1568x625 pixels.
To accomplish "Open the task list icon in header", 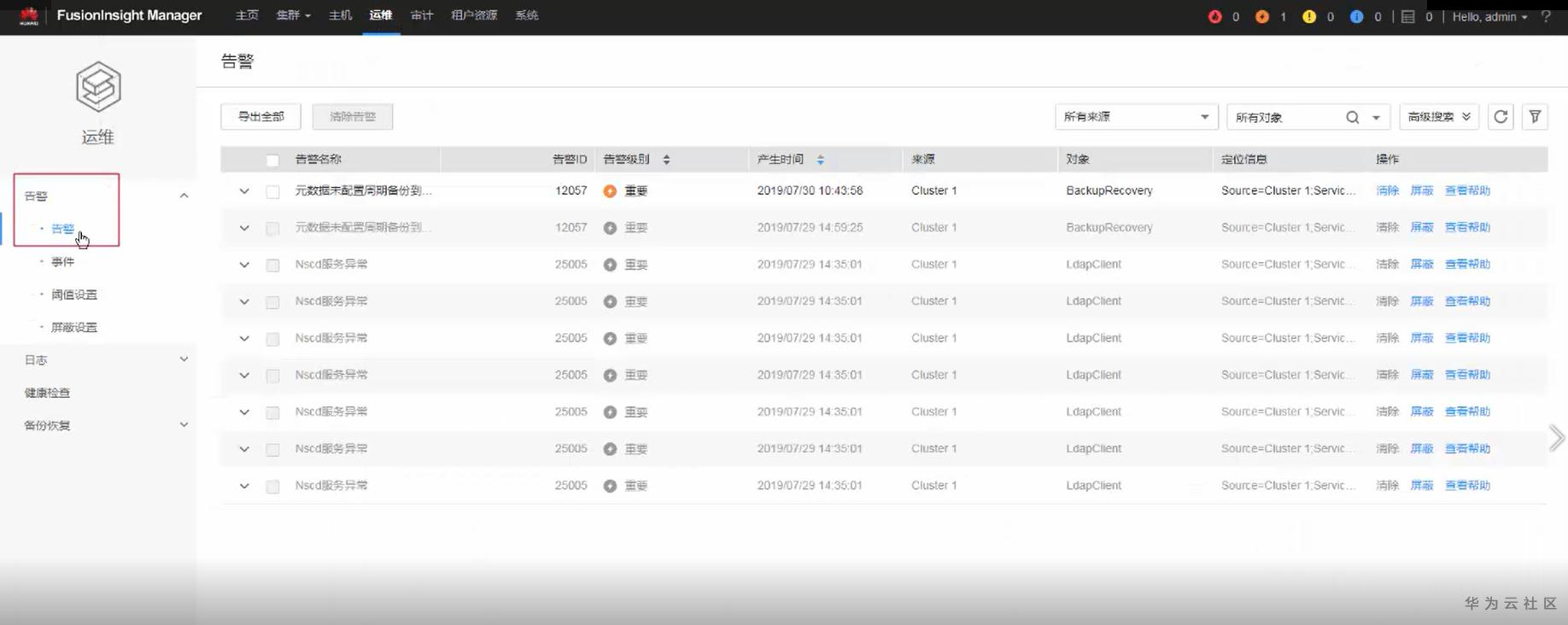I will tap(1408, 16).
